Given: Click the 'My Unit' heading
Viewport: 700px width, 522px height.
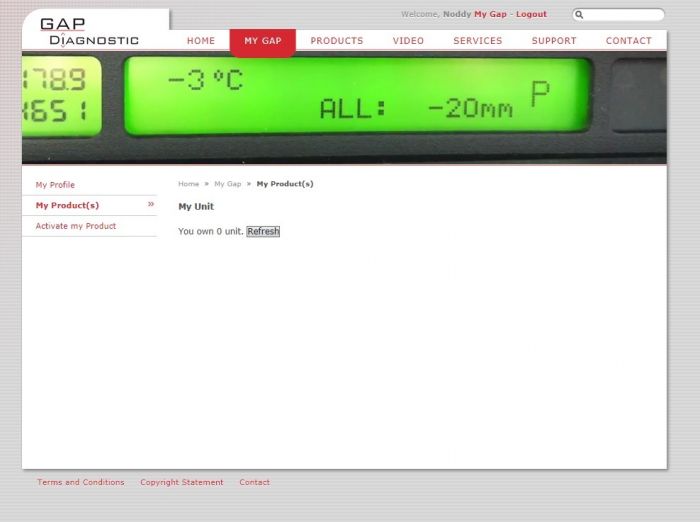Looking at the screenshot, I should 196,207.
